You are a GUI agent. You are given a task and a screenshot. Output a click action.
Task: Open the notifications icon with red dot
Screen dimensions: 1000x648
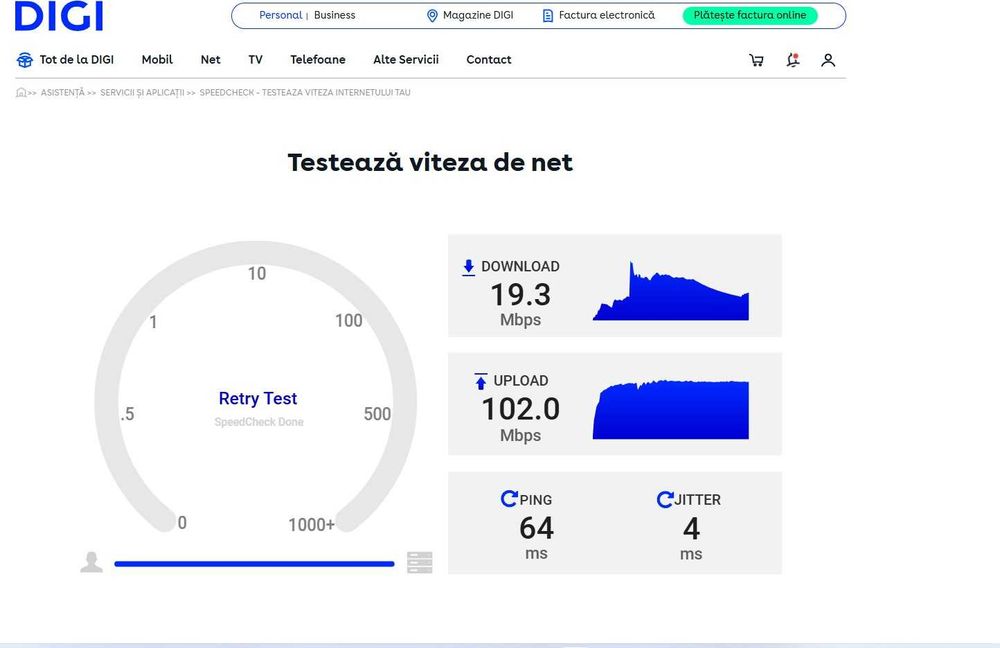tap(793, 60)
